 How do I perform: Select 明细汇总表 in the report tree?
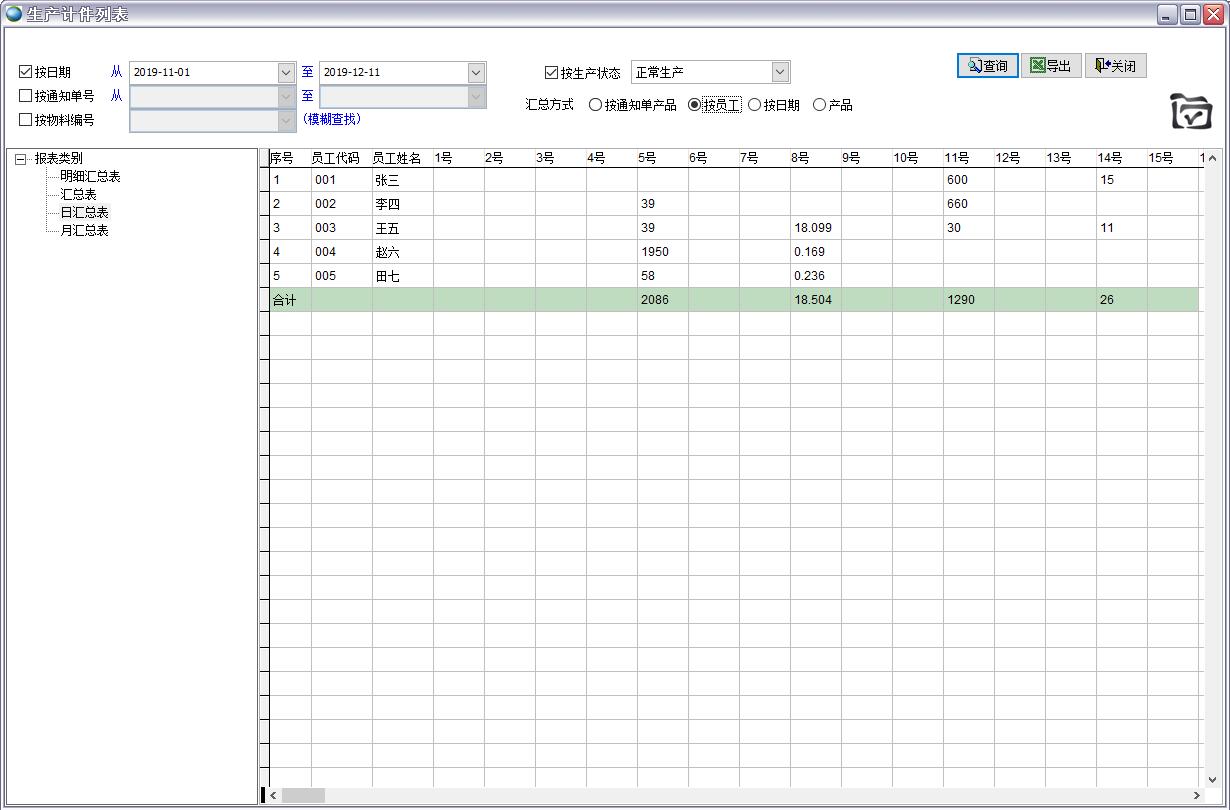click(90, 176)
